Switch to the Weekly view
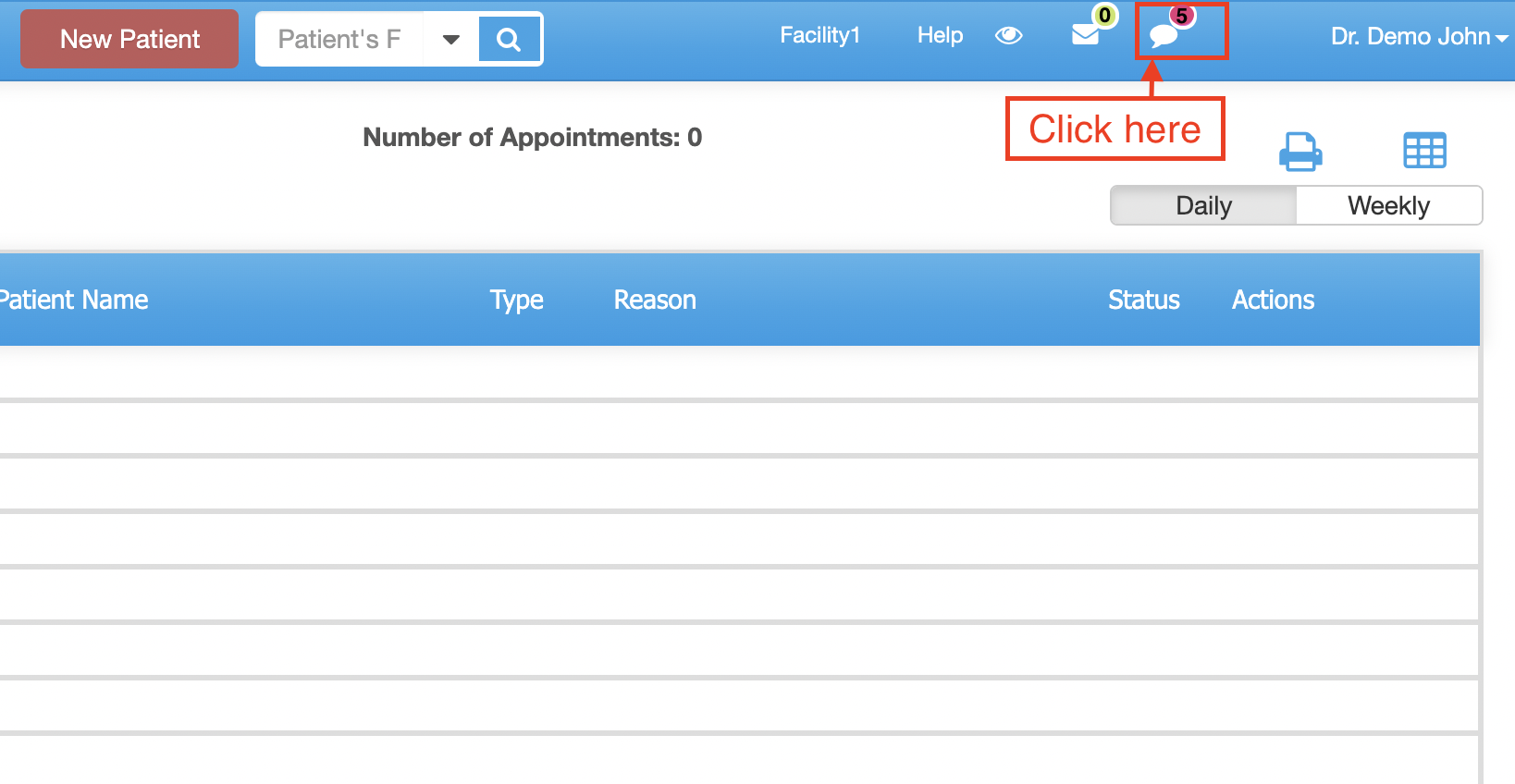 pos(1388,205)
